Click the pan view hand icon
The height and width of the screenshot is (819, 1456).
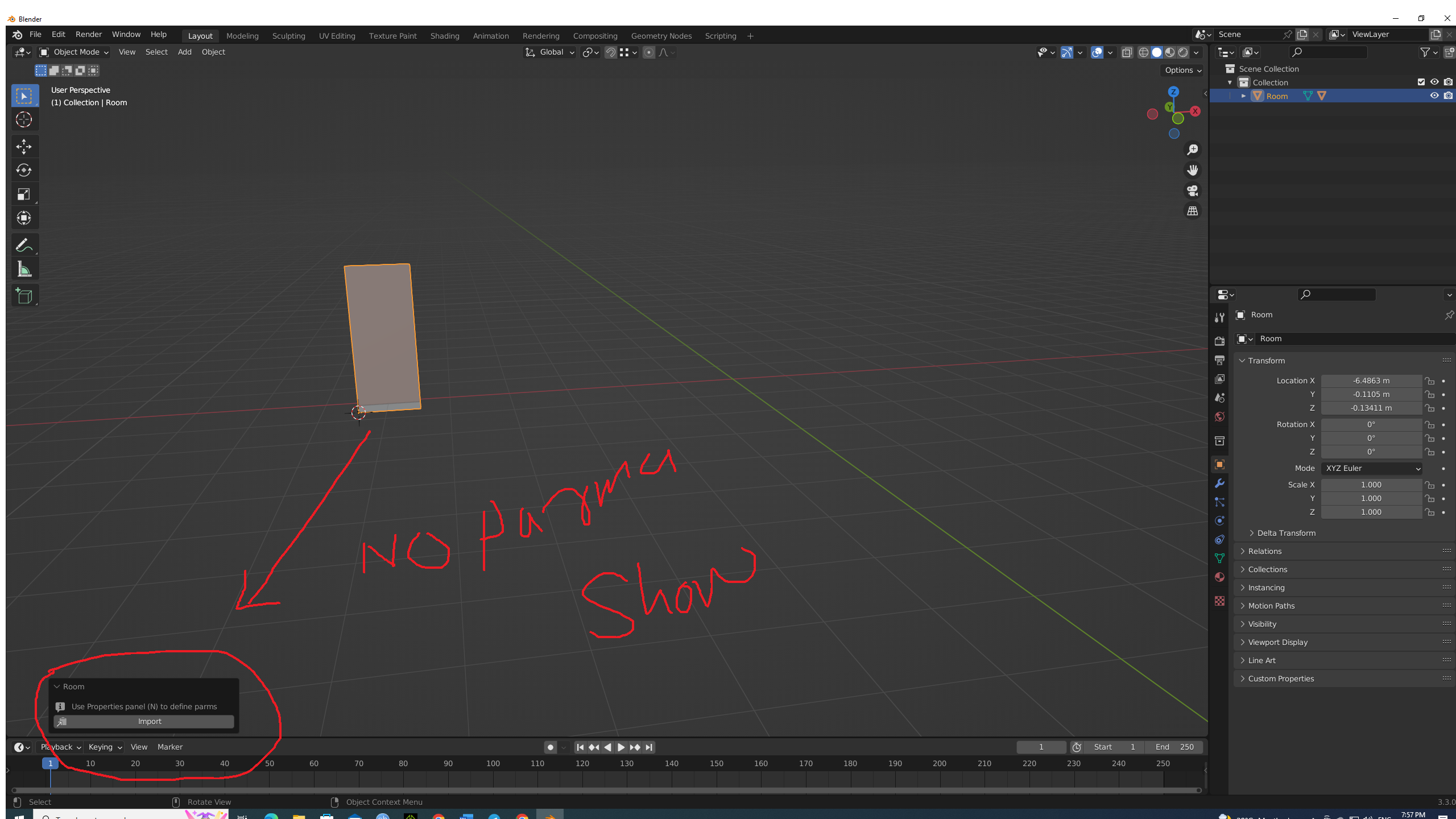(x=1193, y=170)
